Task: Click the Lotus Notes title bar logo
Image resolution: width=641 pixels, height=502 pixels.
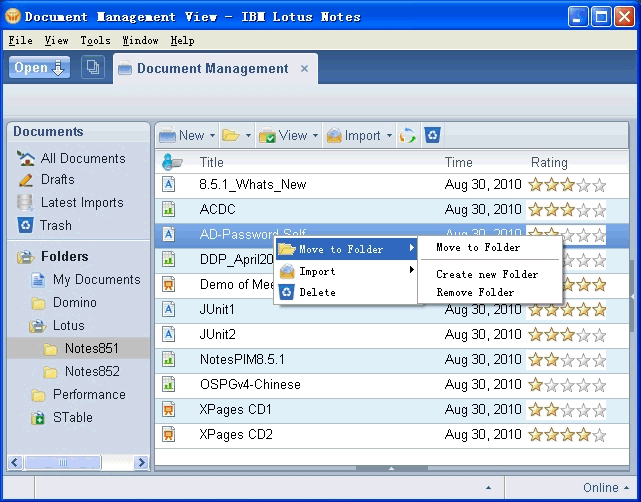Action: coord(13,16)
